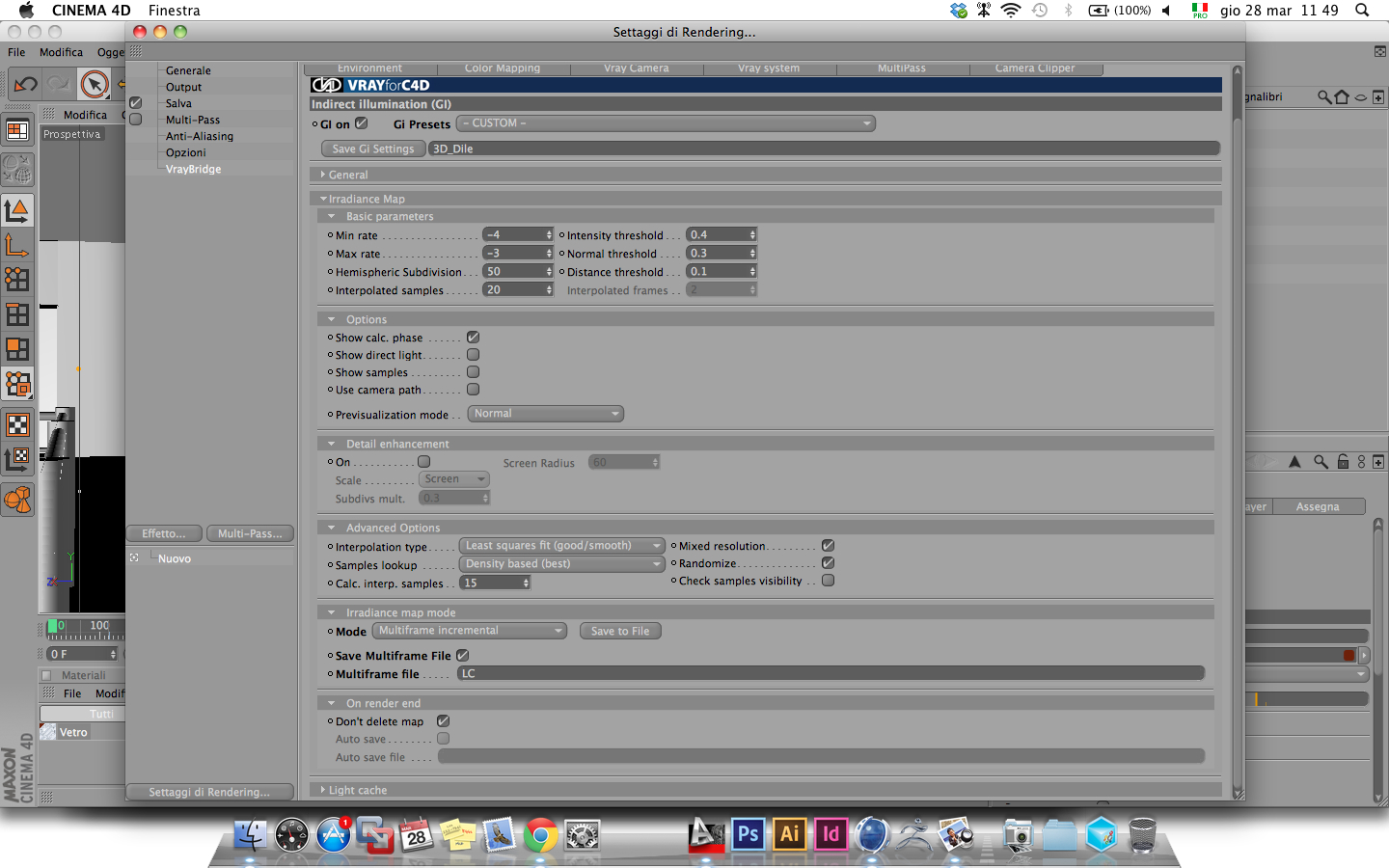
Task: Open the Mode Multiframe incremental dropdown
Action: pyautogui.click(x=469, y=631)
